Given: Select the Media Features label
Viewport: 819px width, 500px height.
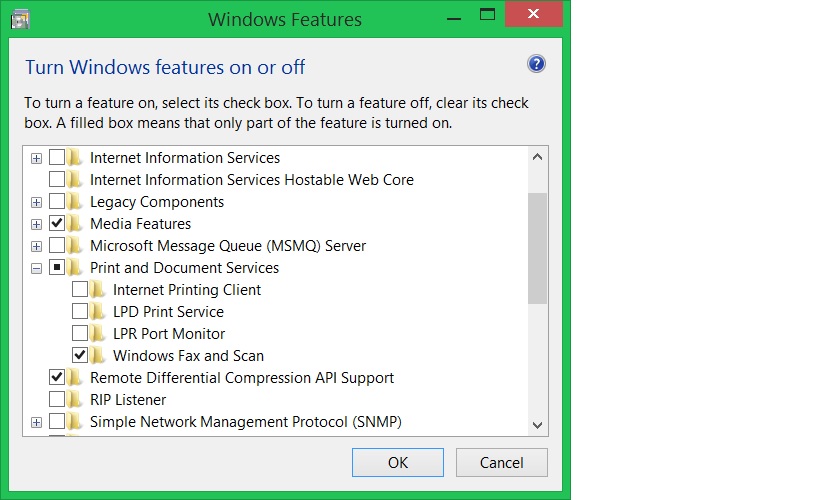Looking at the screenshot, I should pyautogui.click(x=141, y=224).
